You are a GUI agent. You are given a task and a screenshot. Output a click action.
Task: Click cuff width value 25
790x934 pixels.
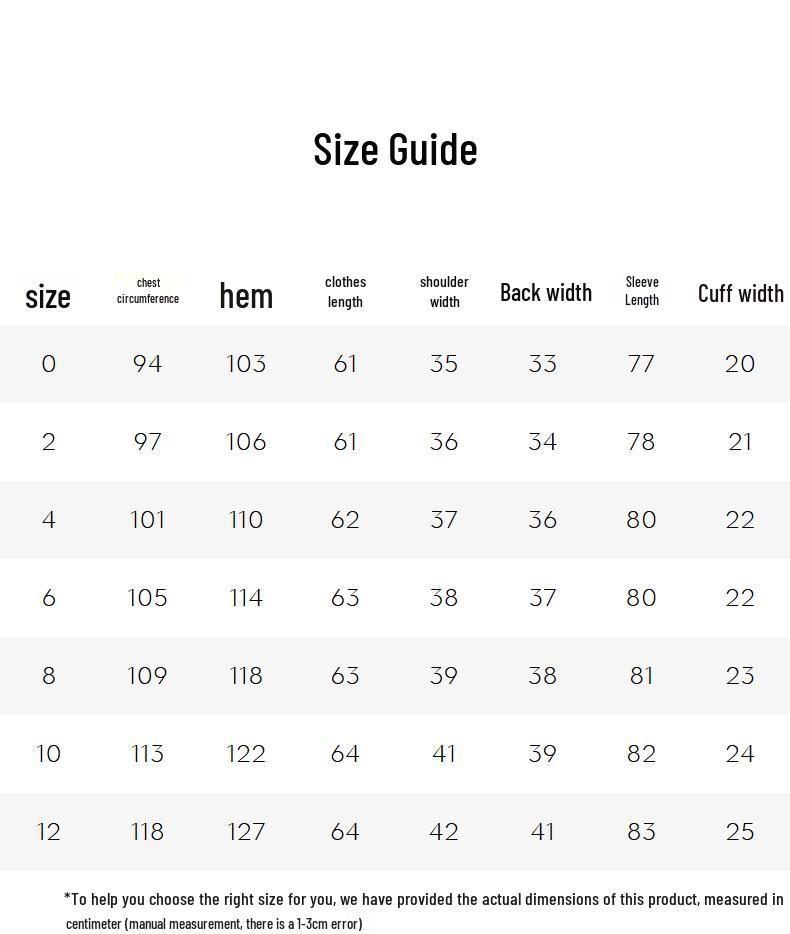tap(740, 832)
